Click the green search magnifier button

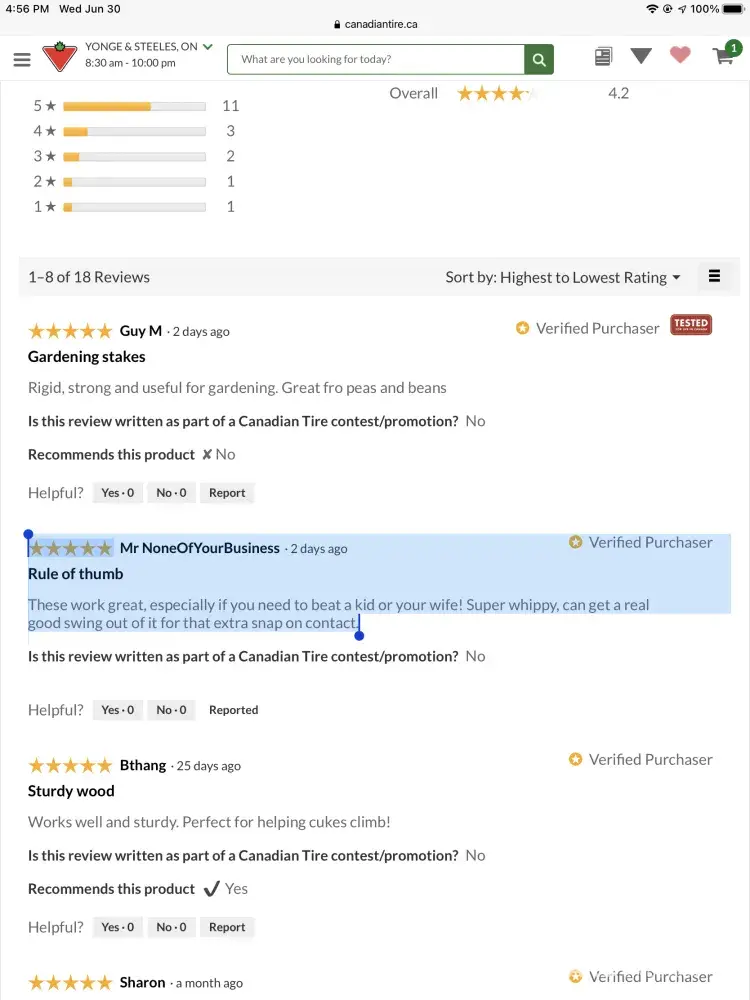pyautogui.click(x=539, y=59)
